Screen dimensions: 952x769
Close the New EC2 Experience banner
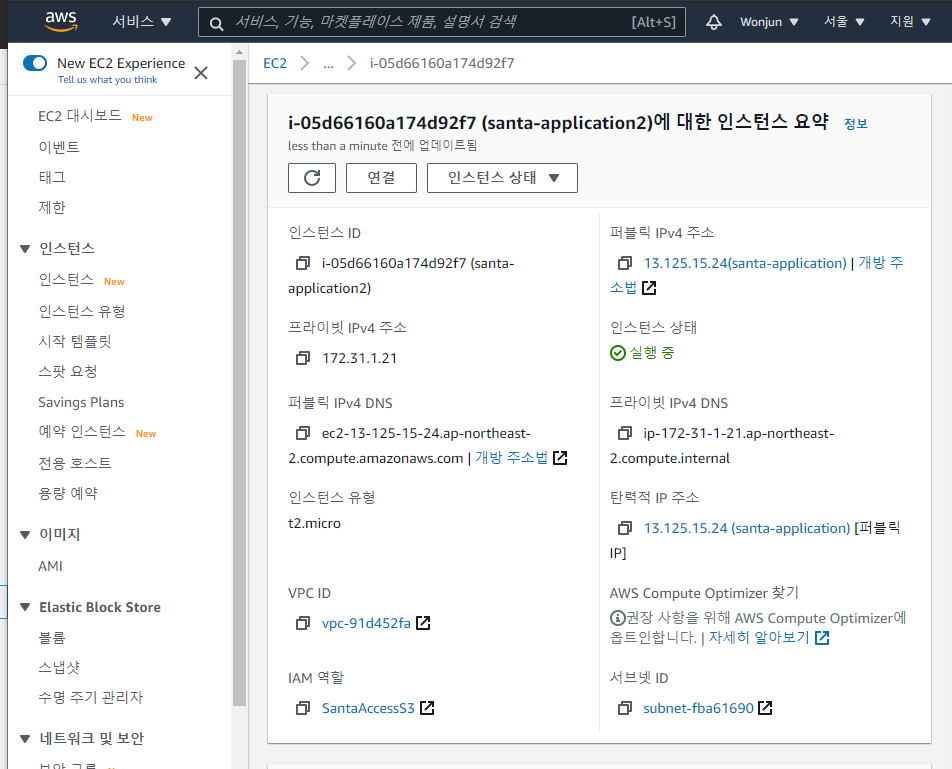[201, 73]
